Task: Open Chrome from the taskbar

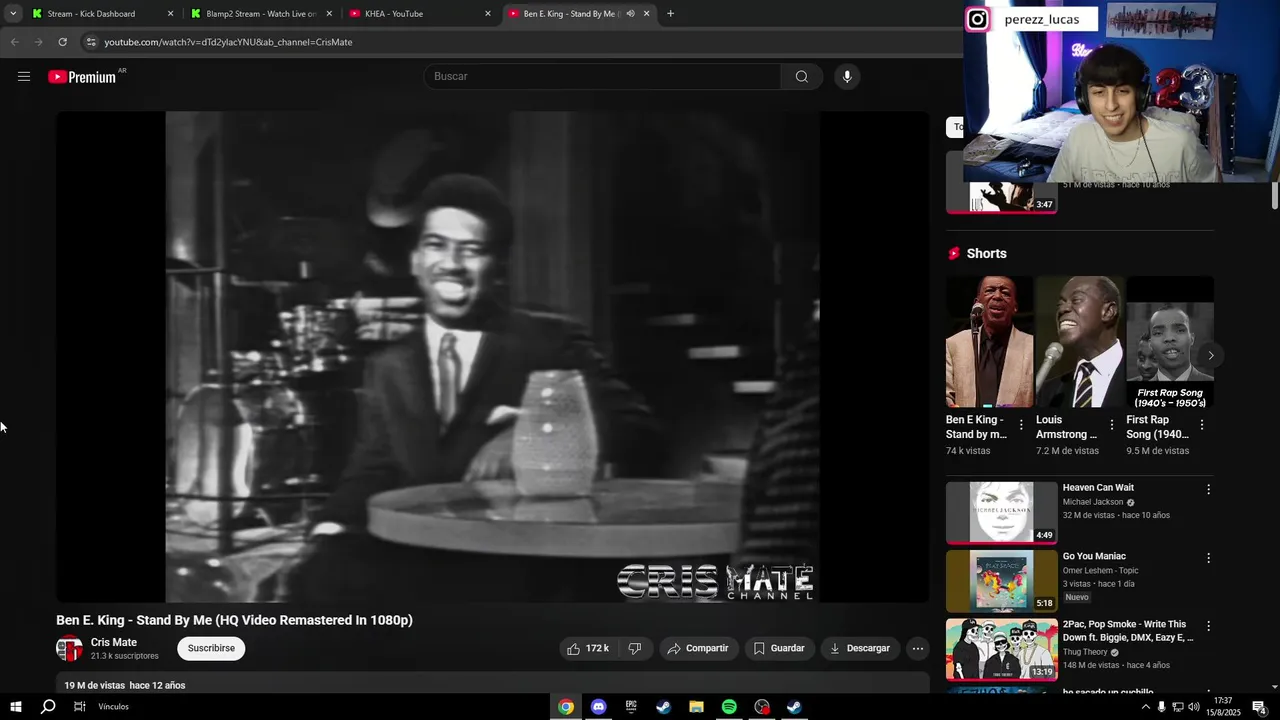Action: [566, 707]
